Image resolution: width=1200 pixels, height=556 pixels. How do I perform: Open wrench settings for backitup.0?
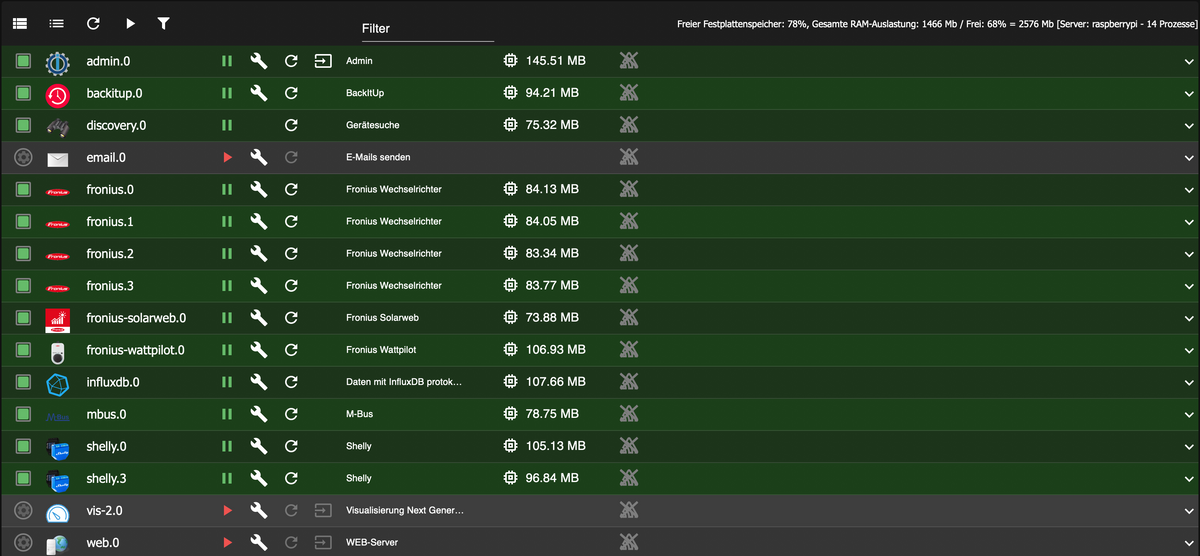[x=258, y=93]
